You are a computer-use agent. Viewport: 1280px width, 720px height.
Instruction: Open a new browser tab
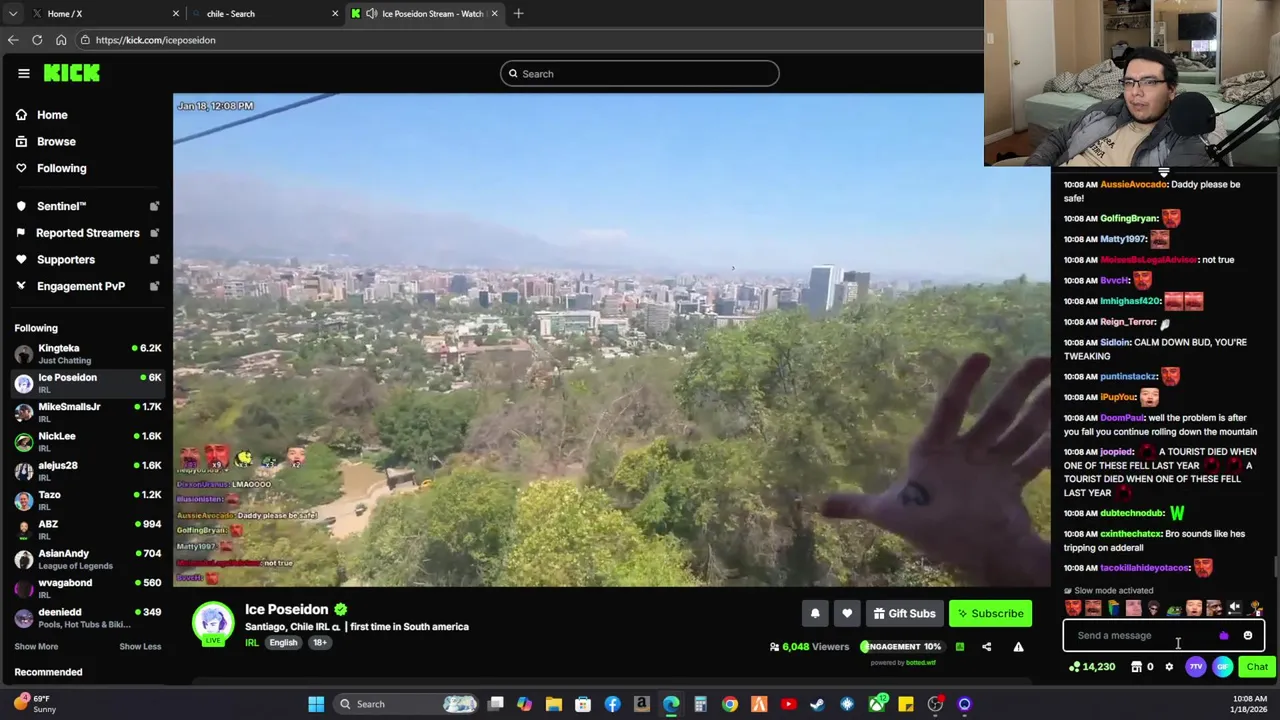[x=519, y=13]
